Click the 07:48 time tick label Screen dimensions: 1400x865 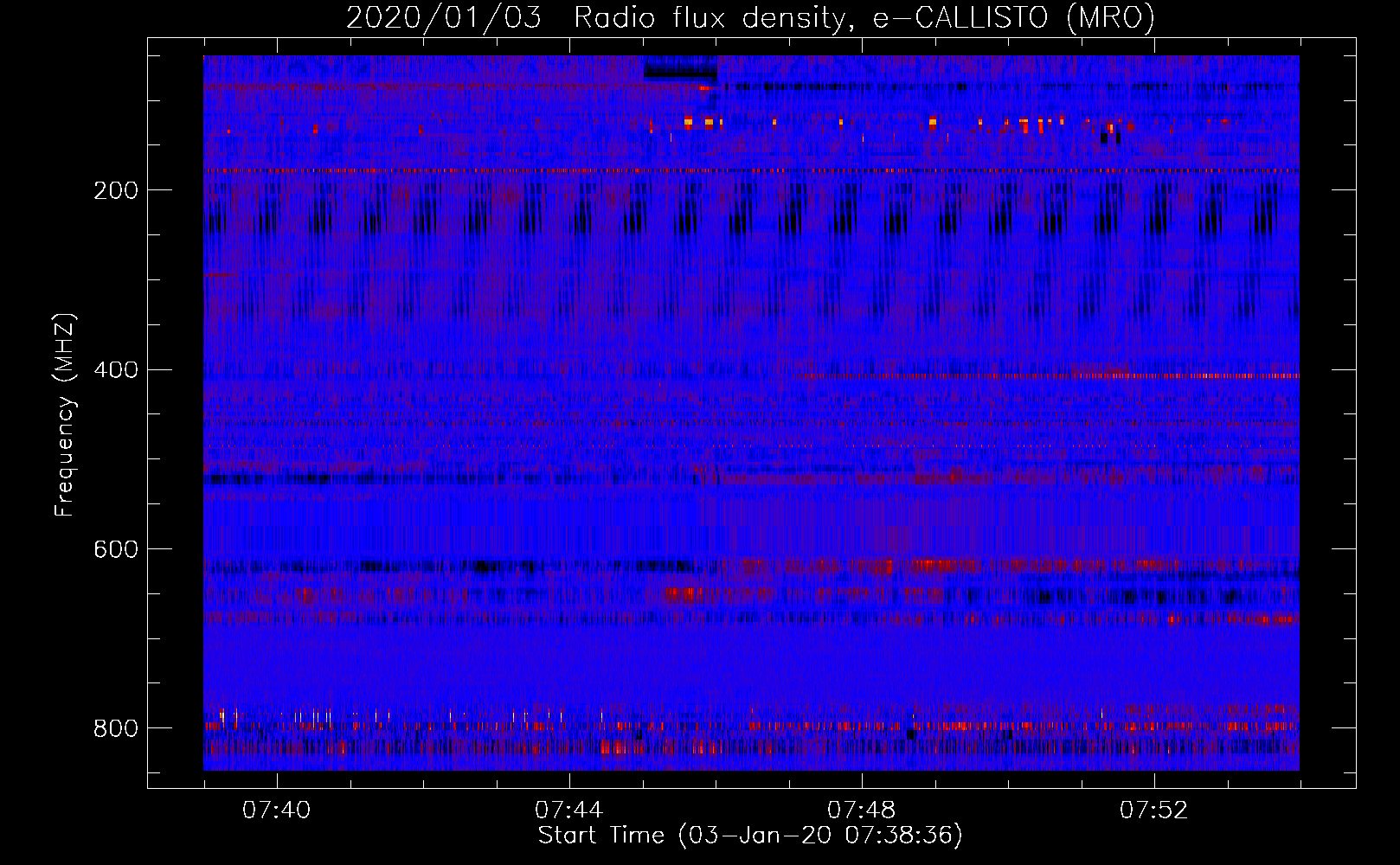pos(862,811)
